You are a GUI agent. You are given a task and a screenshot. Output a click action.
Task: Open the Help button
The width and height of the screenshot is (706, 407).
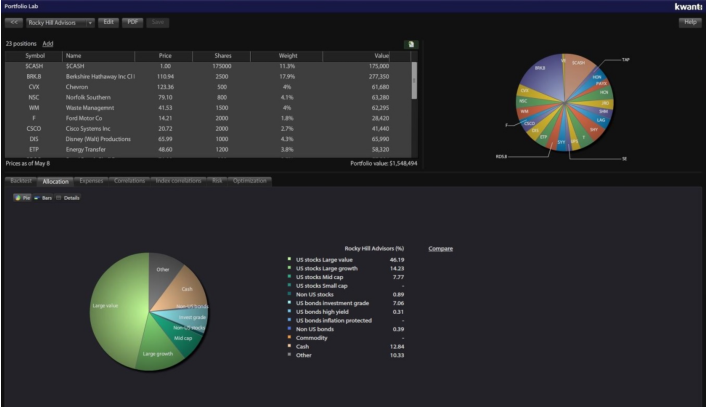point(690,23)
